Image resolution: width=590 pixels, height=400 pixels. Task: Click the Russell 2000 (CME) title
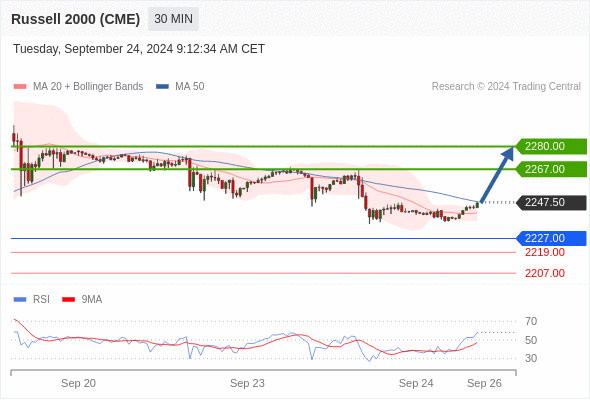click(76, 19)
